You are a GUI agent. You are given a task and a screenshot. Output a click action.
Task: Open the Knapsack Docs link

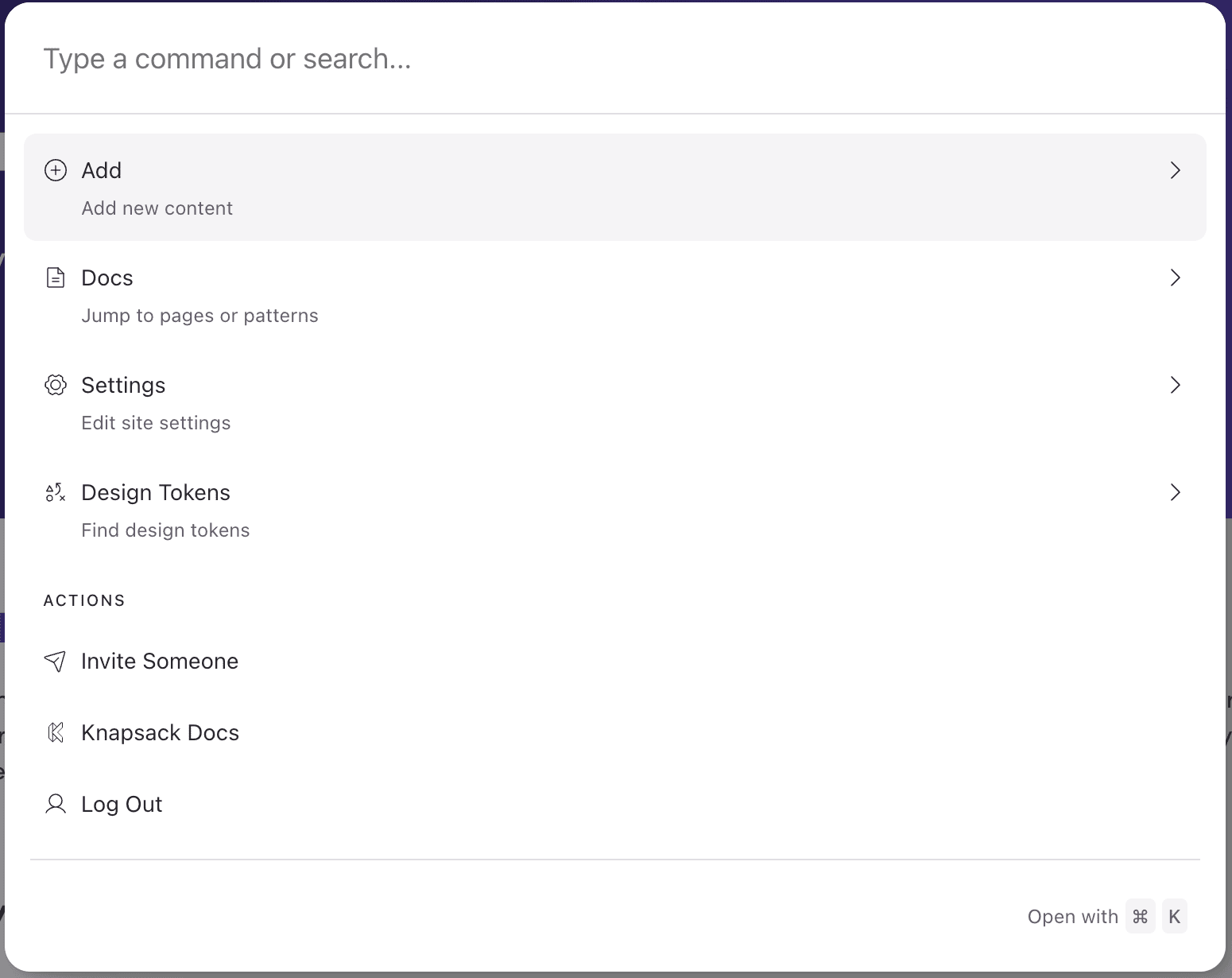pyautogui.click(x=615, y=732)
